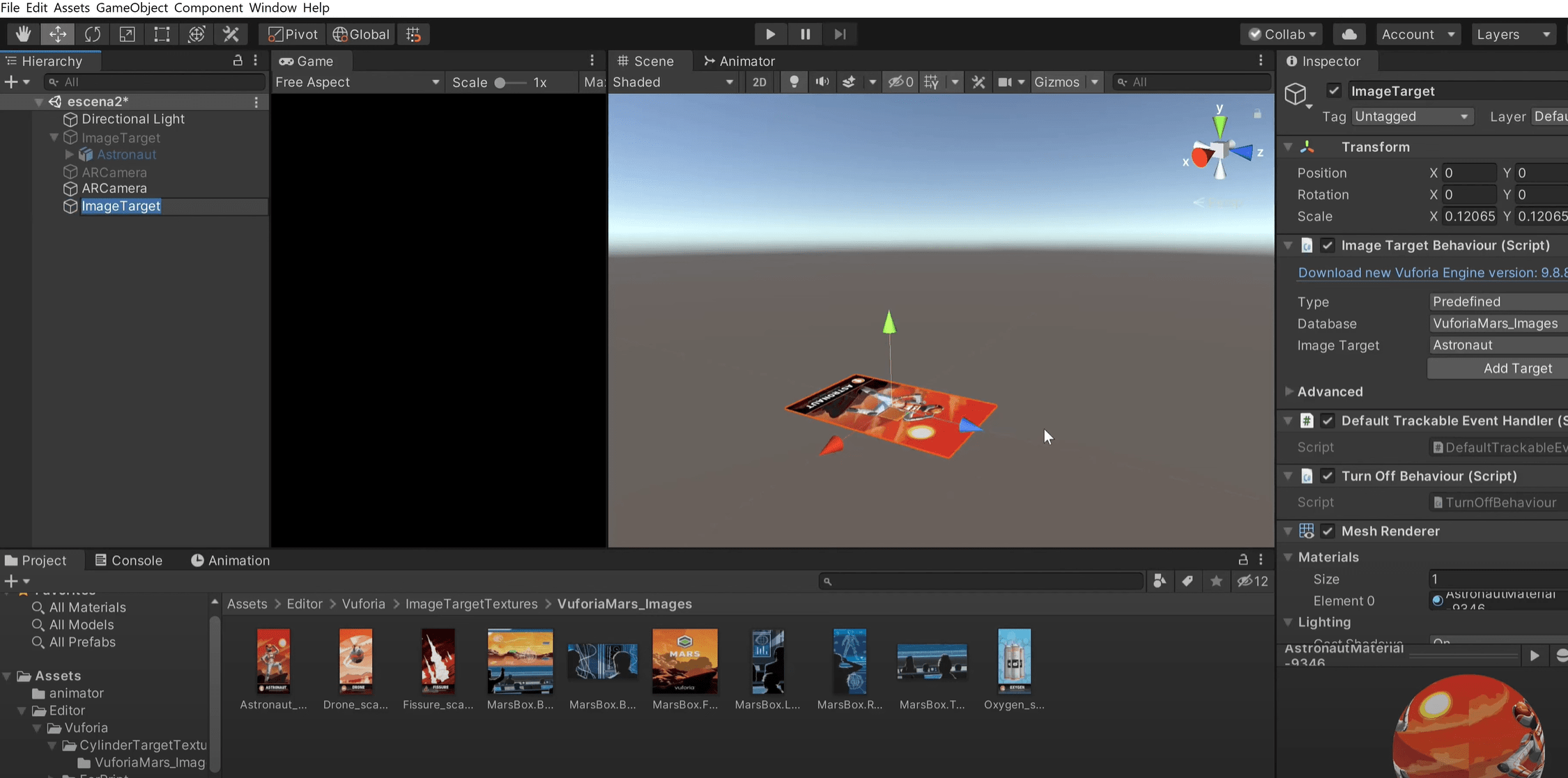Search by label in Project panel
This screenshot has height=778, width=1568.
[1187, 581]
